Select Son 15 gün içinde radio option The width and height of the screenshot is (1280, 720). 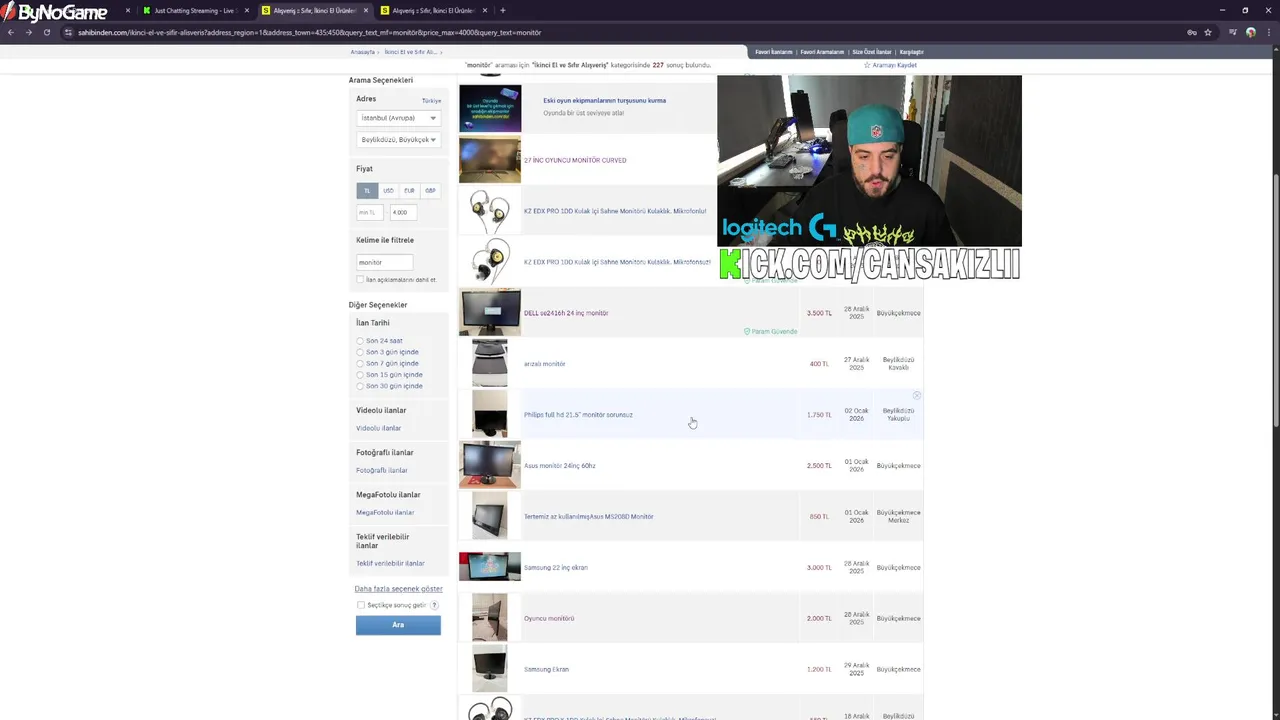(360, 375)
